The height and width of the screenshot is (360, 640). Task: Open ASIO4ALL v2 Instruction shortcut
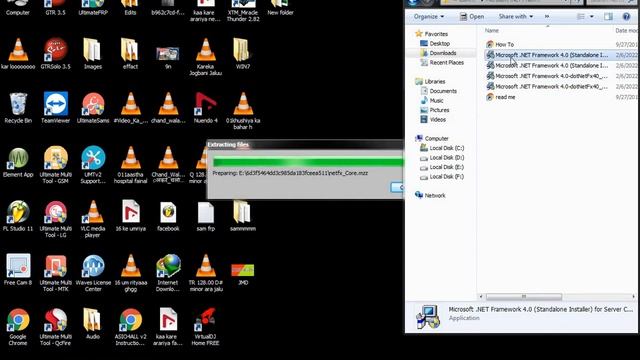[x=130, y=327]
